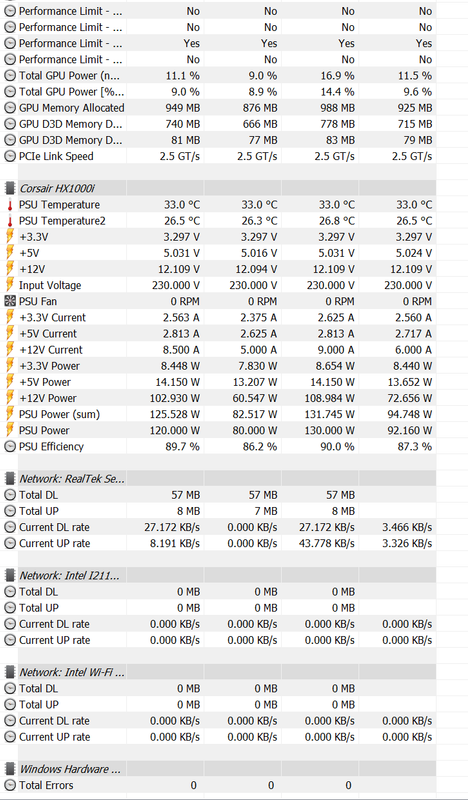Click the lightning icon beside +5V Current
The height and width of the screenshot is (800, 468).
click(9, 334)
